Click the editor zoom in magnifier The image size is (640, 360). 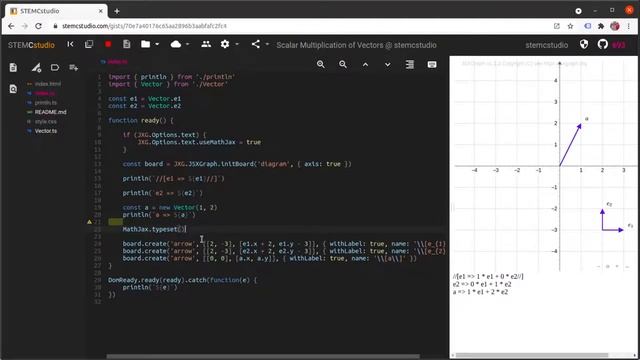point(321,64)
